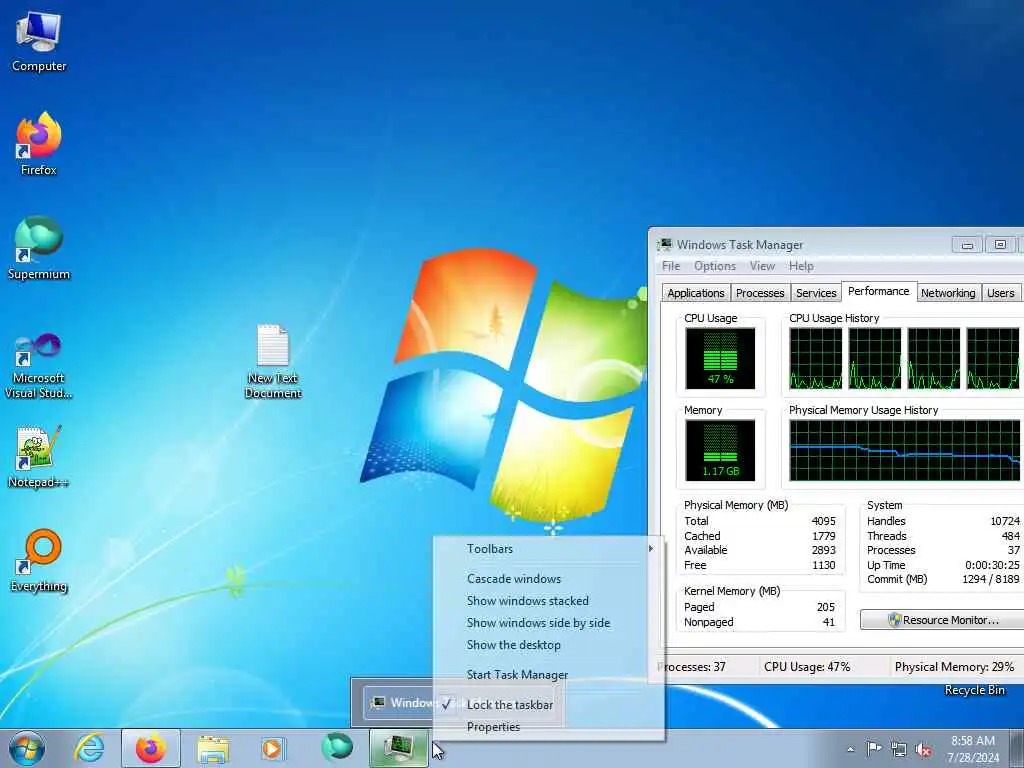Open the Options menu in Task Manager
1024x768 pixels.
click(714, 266)
